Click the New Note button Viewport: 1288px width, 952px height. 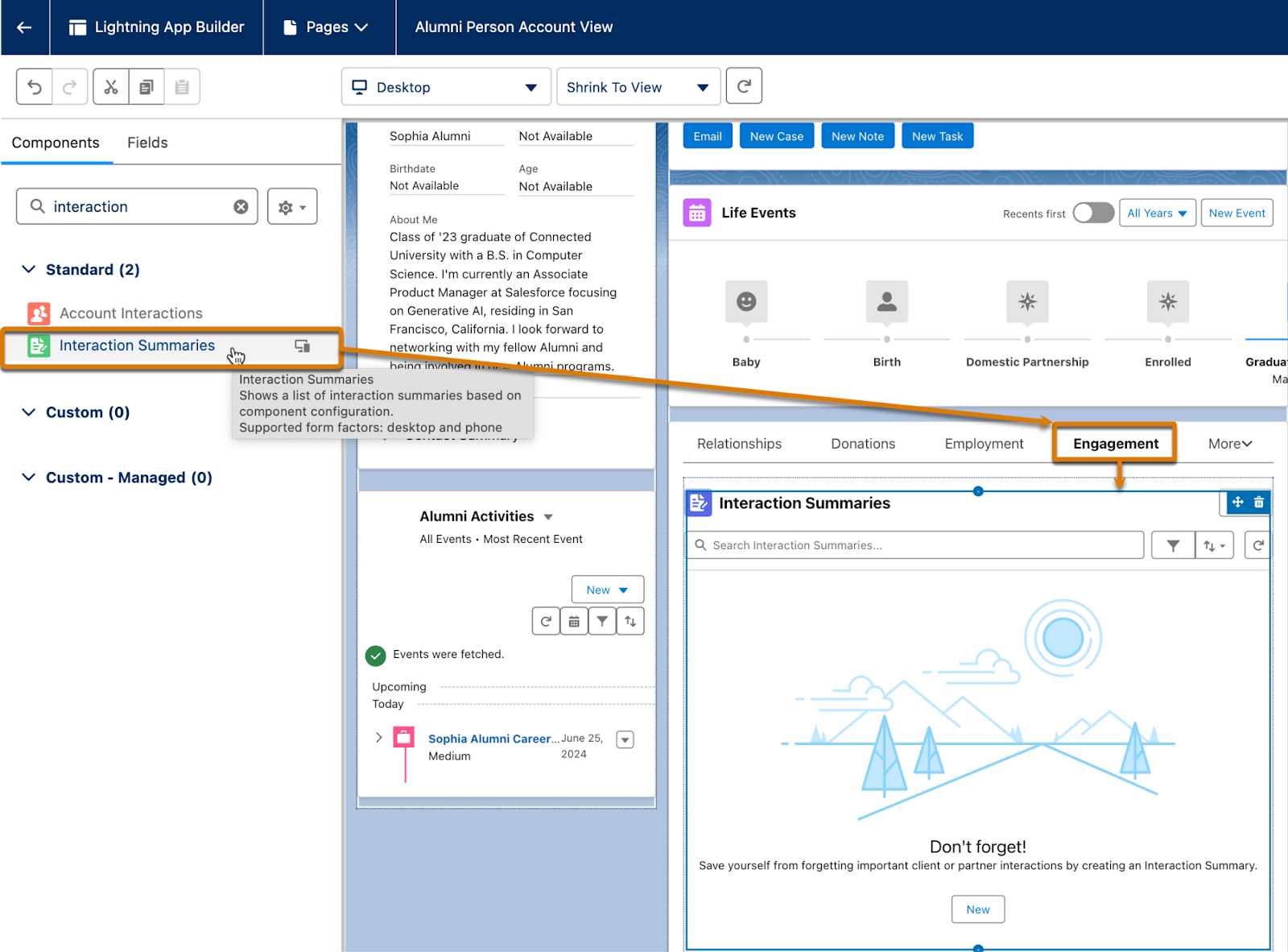tap(857, 136)
